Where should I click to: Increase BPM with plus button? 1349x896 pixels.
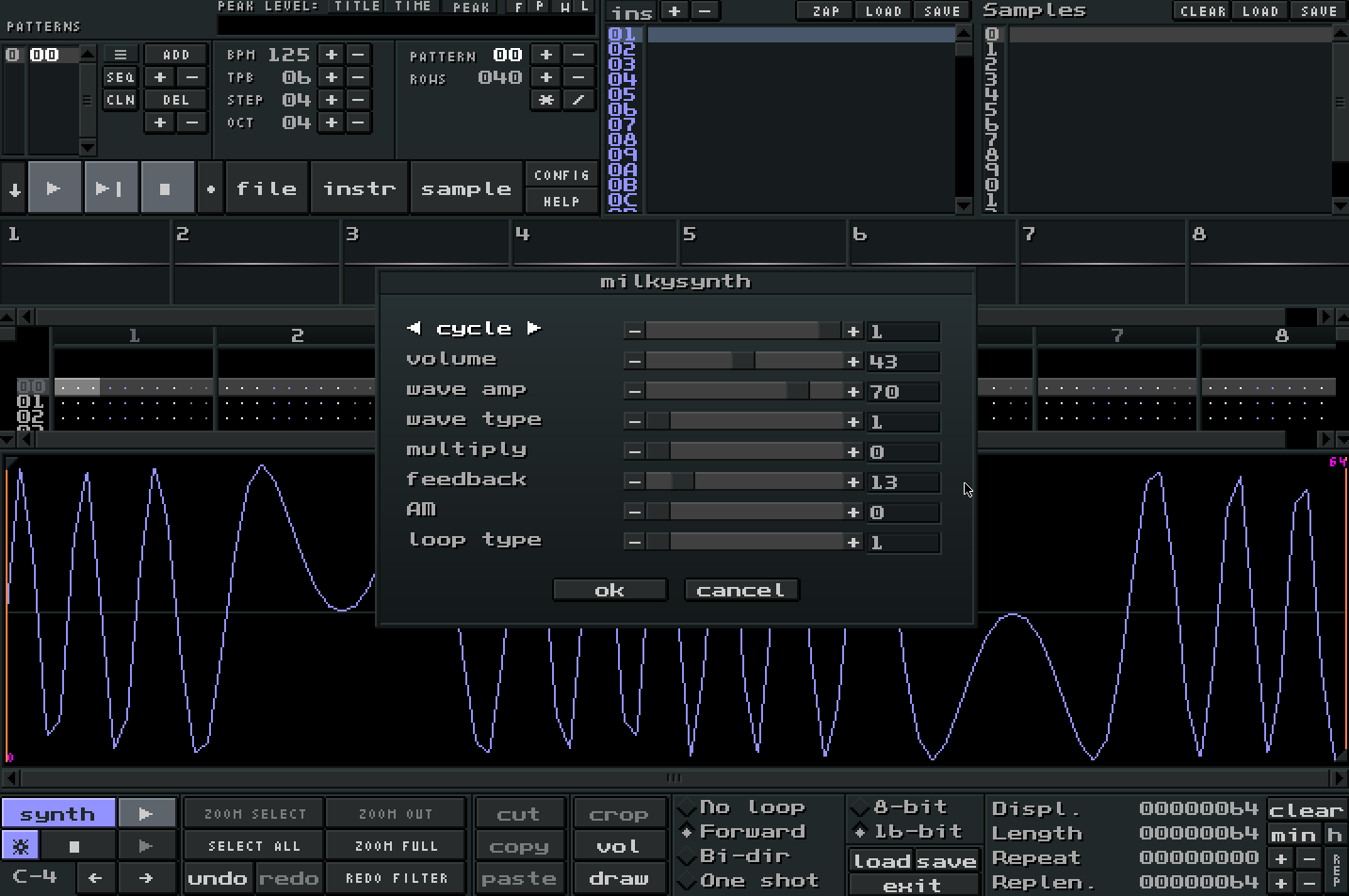(332, 55)
